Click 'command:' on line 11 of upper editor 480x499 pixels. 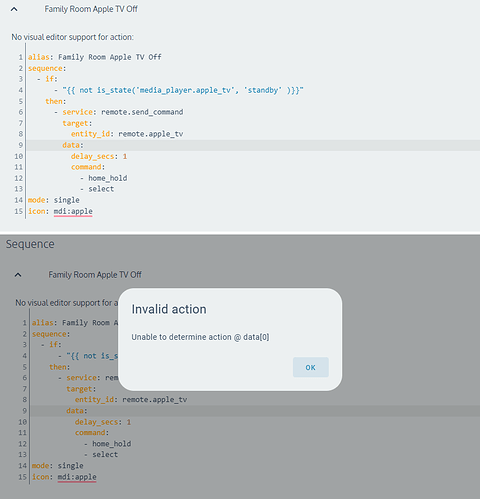coord(88,167)
